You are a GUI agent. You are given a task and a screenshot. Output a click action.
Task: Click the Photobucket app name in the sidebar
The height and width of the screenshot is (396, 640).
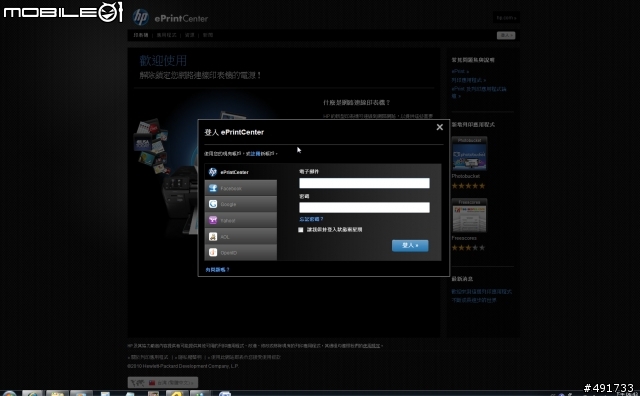[x=466, y=176]
